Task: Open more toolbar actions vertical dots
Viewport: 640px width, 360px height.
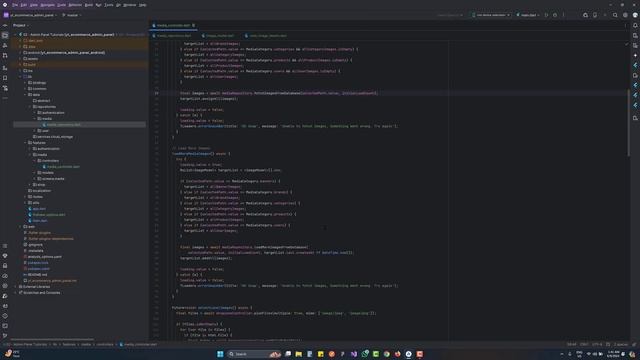Action: click(564, 15)
